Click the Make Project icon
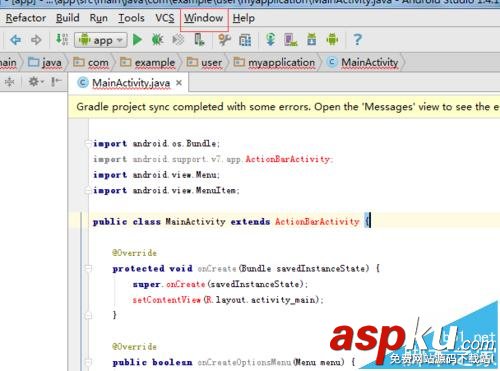 [62, 40]
